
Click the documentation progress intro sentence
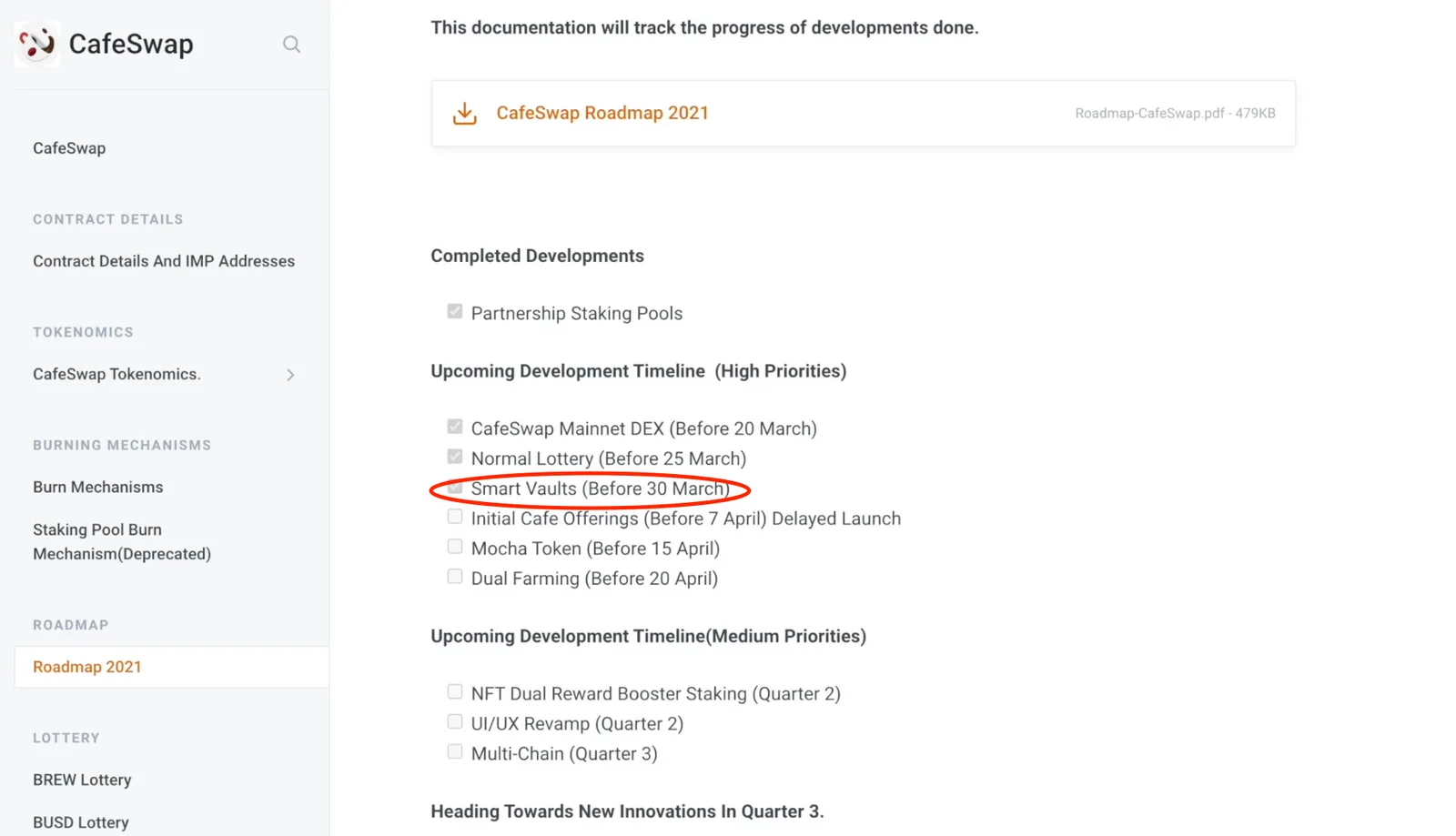click(x=704, y=27)
